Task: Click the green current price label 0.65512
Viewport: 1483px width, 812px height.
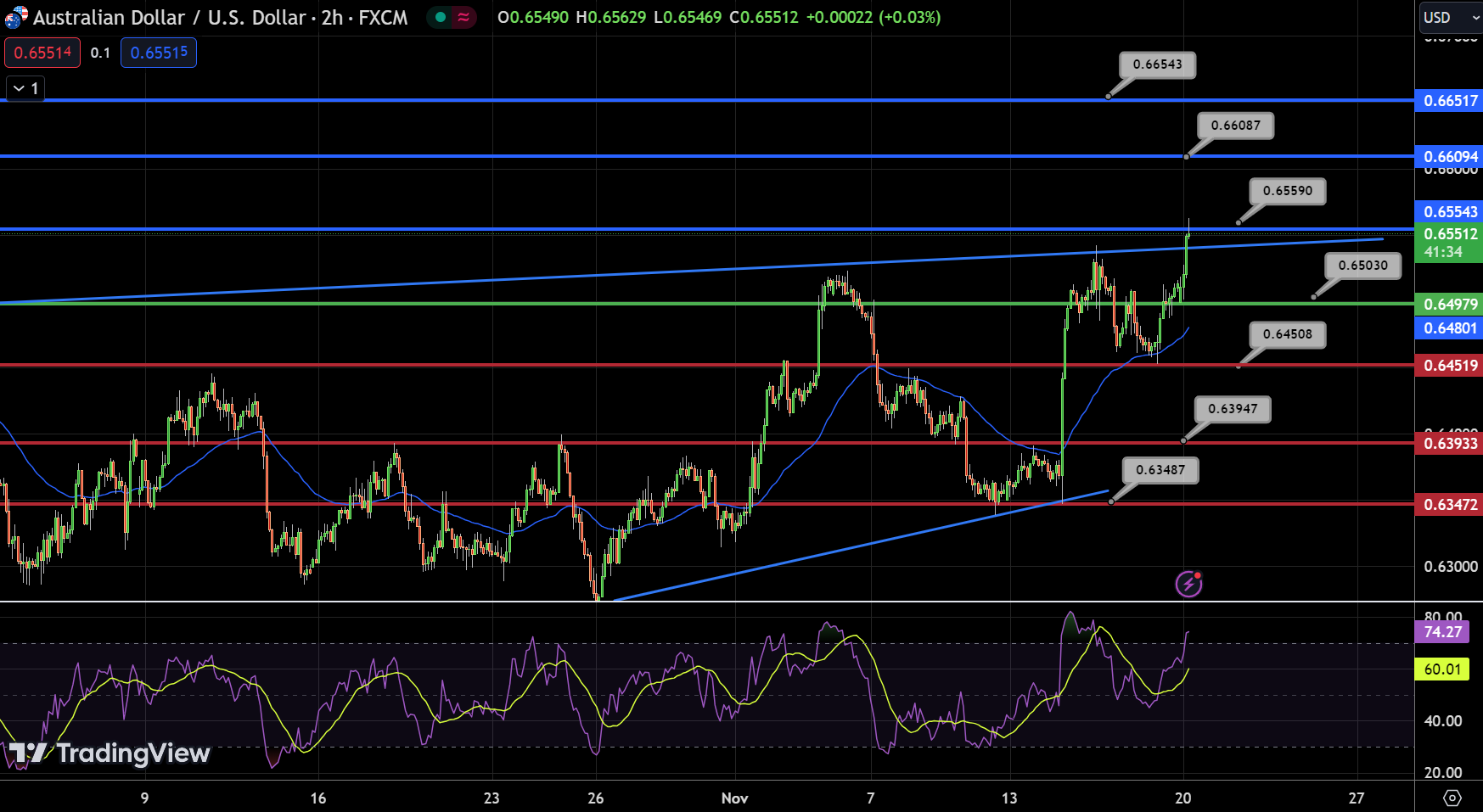Action: click(1449, 242)
